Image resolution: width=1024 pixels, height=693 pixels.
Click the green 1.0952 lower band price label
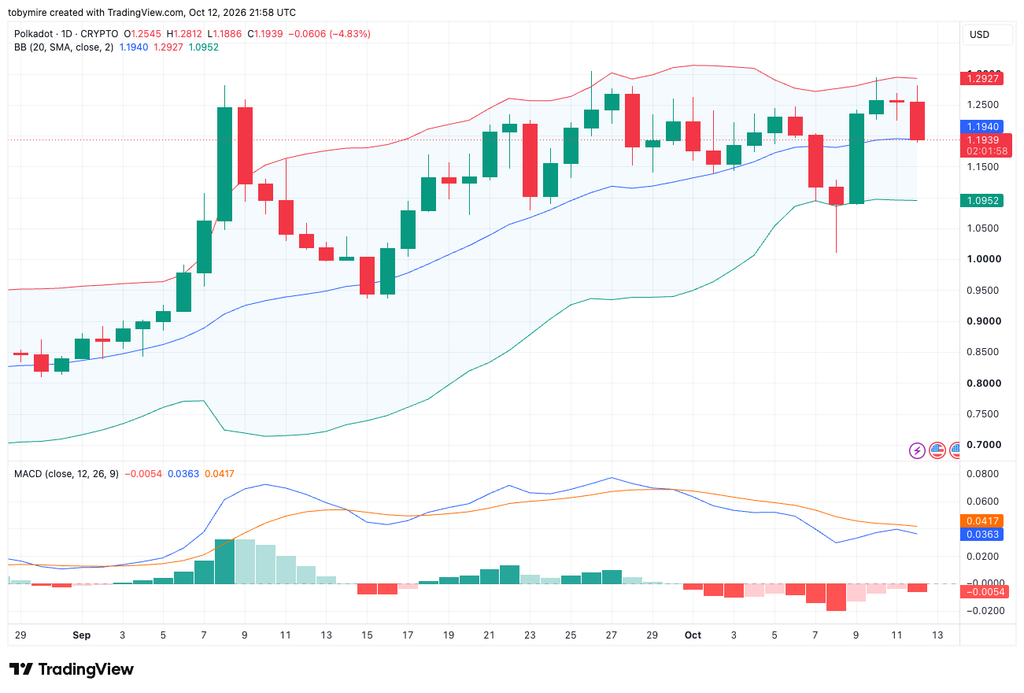click(x=982, y=201)
